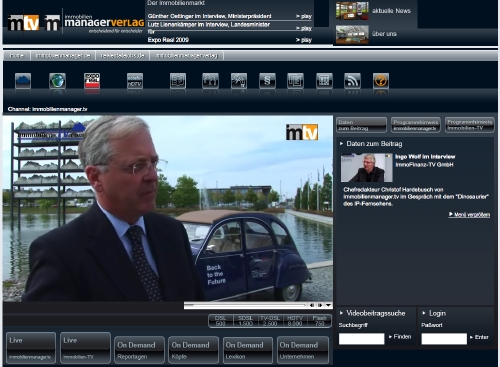This screenshot has width=500, height=367.
Task: Select TV-DSL 2.500 stream quality
Action: 270,321
